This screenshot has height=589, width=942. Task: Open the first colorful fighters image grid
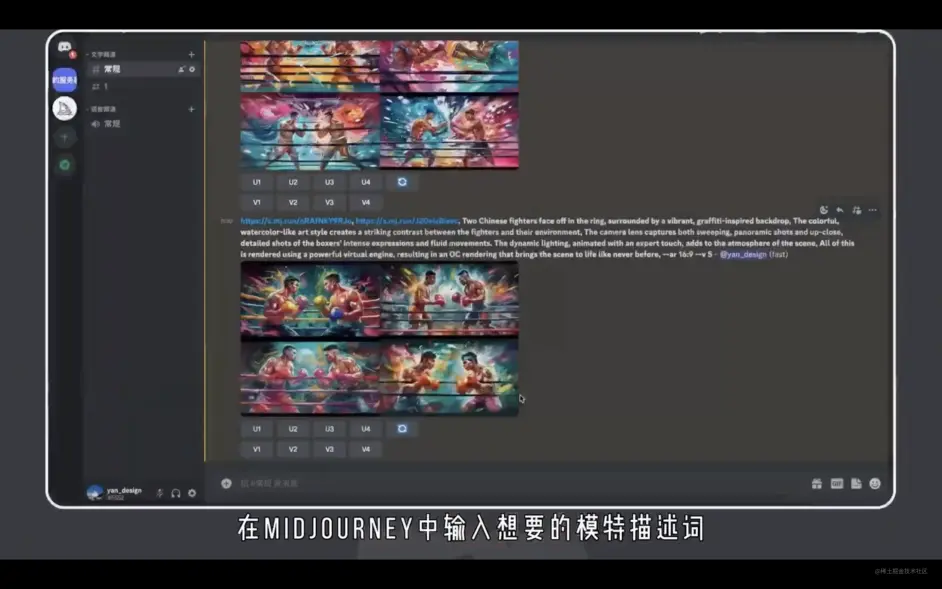click(x=380, y=105)
